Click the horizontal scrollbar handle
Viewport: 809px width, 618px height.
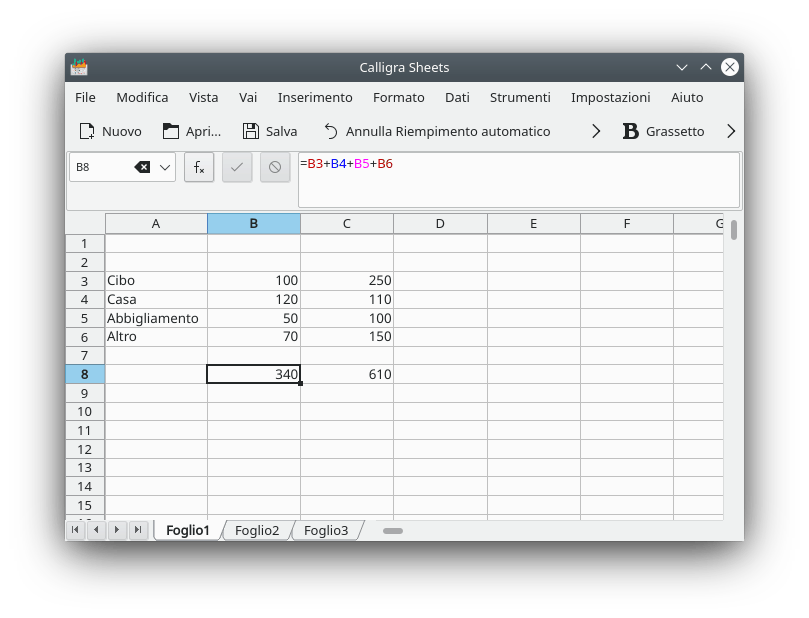pos(392,530)
